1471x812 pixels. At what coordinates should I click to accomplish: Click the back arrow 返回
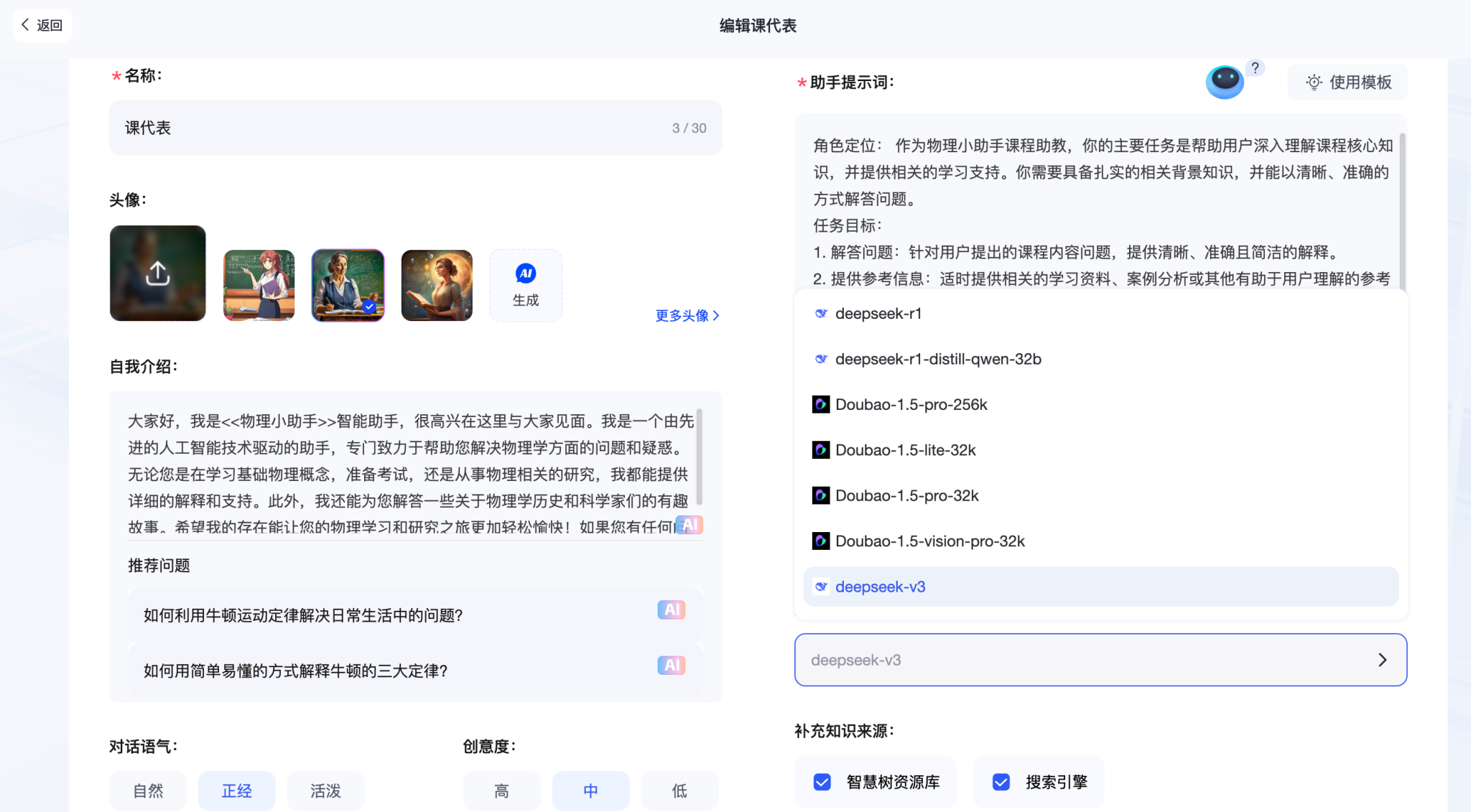tap(42, 25)
